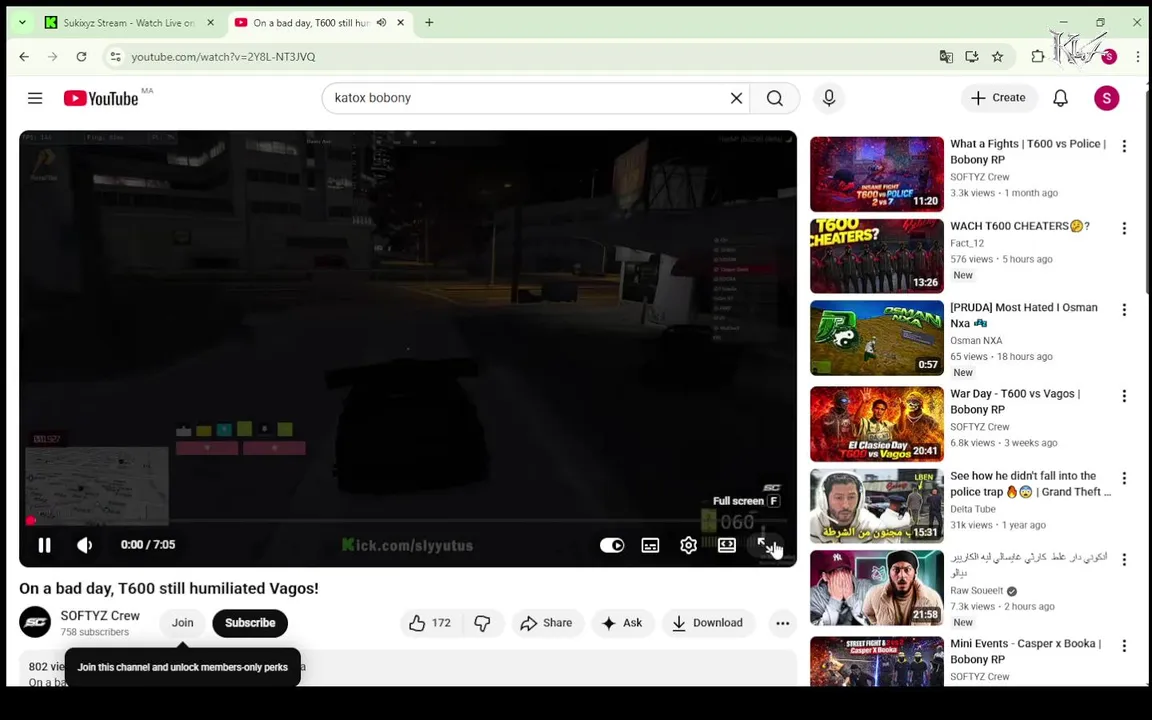Screen dimensions: 1152x720
Task: Enter full screen mode
Action: [x=765, y=545]
